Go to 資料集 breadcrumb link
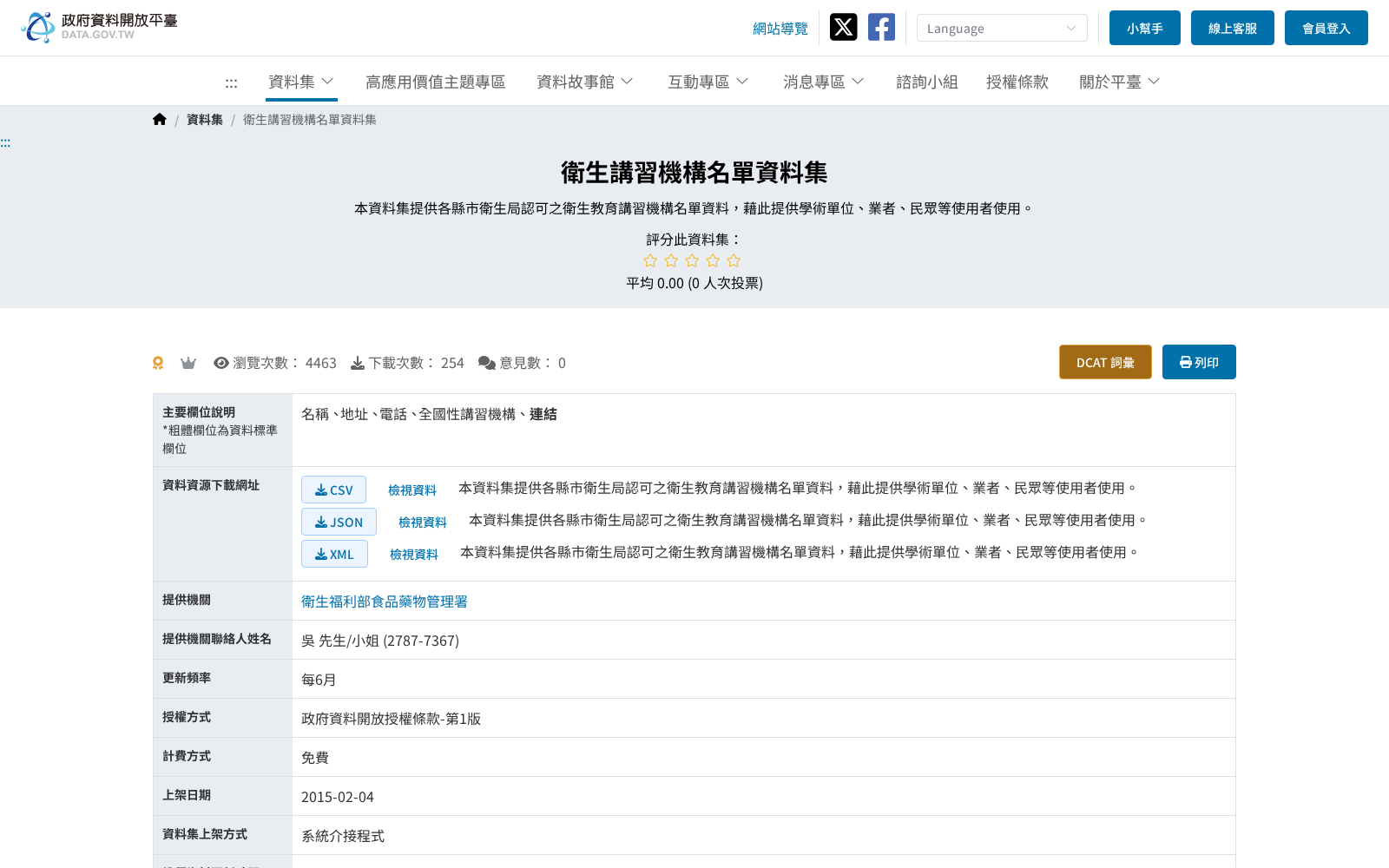The height and width of the screenshot is (868, 1389). (205, 120)
